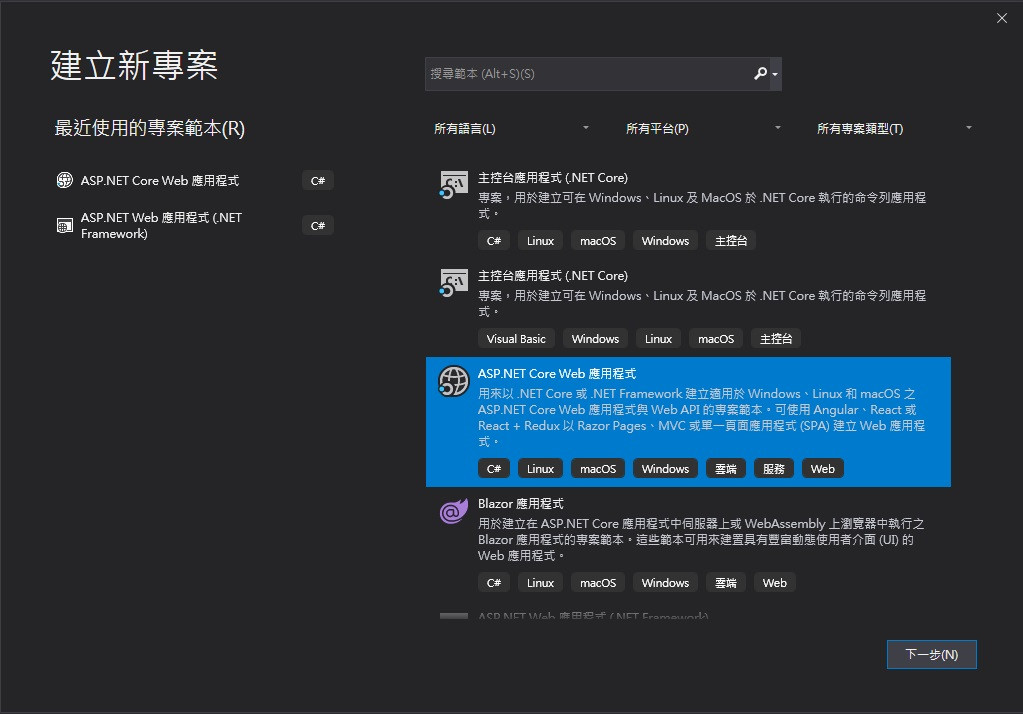
Task: Click the C# console template description text
Action: 701,206
